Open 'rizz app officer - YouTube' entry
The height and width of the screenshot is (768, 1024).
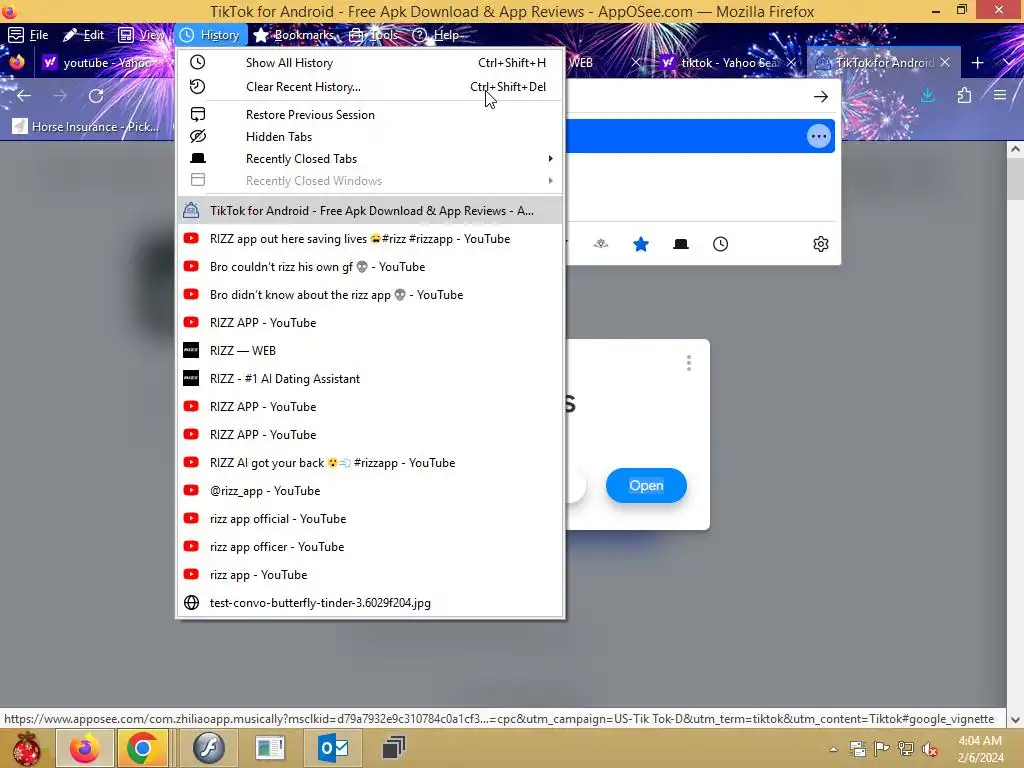pos(370,547)
